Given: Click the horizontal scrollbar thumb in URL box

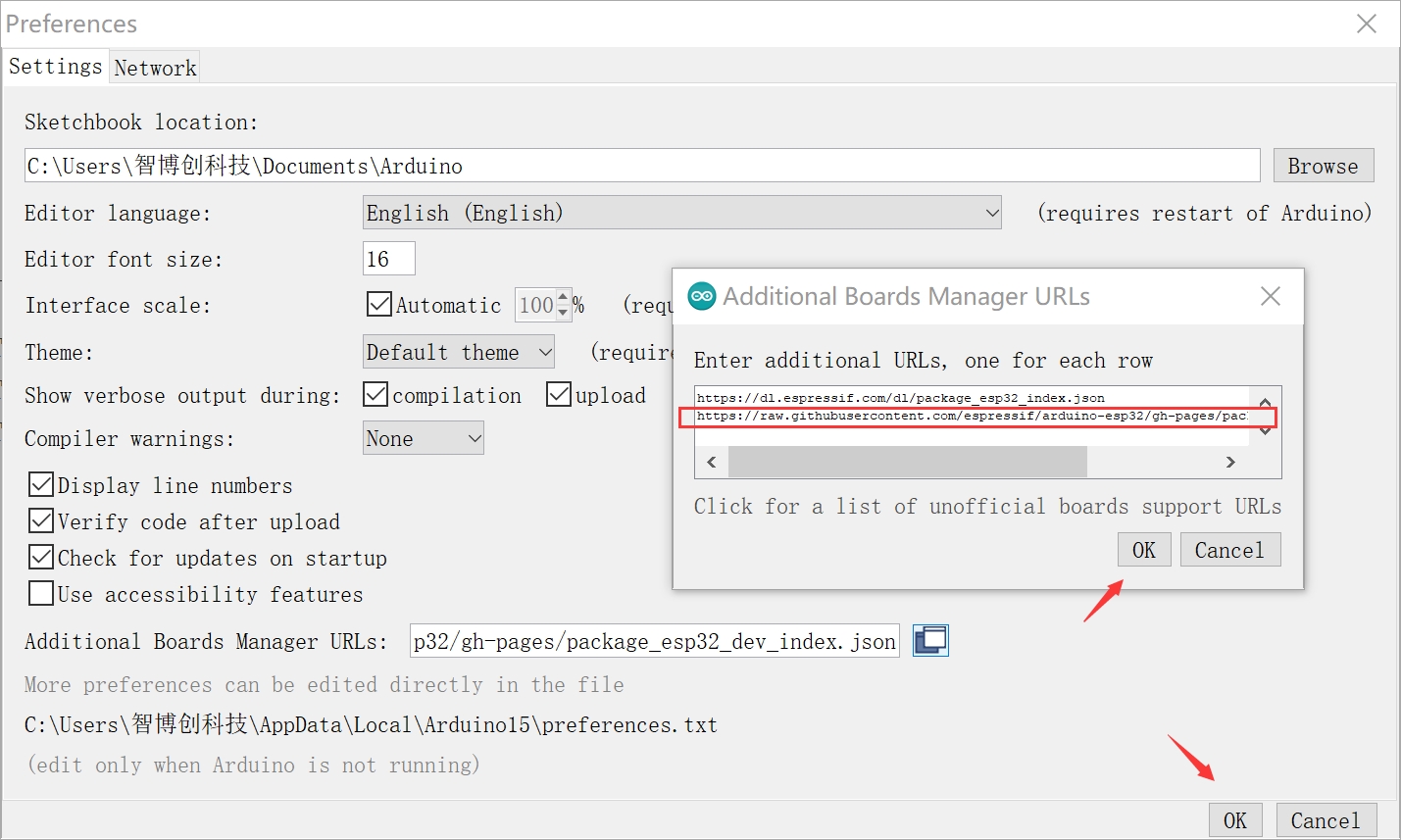Looking at the screenshot, I should [908, 462].
